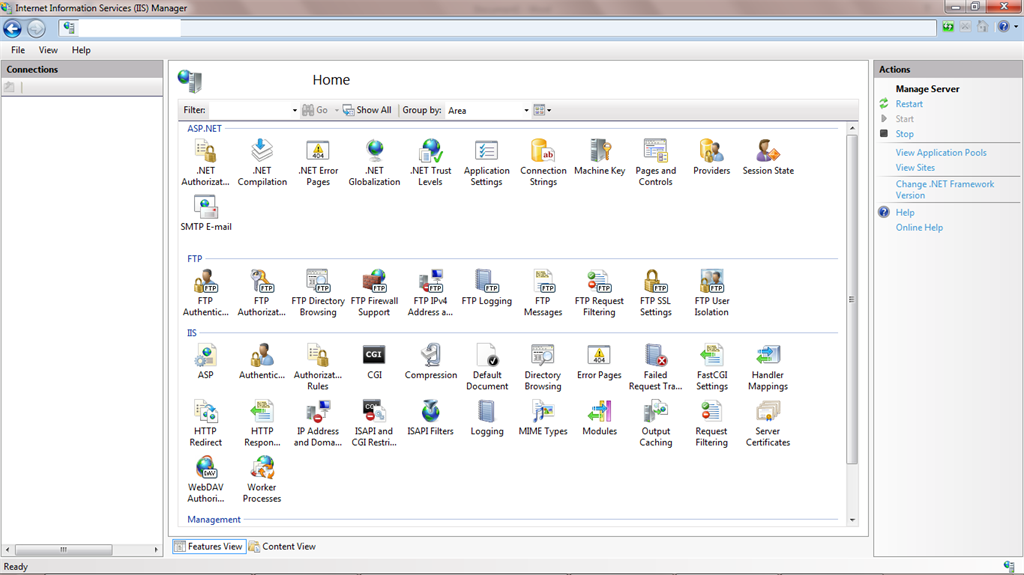Open .NET Trust Levels feature
The image size is (1024, 575).
[x=430, y=163]
